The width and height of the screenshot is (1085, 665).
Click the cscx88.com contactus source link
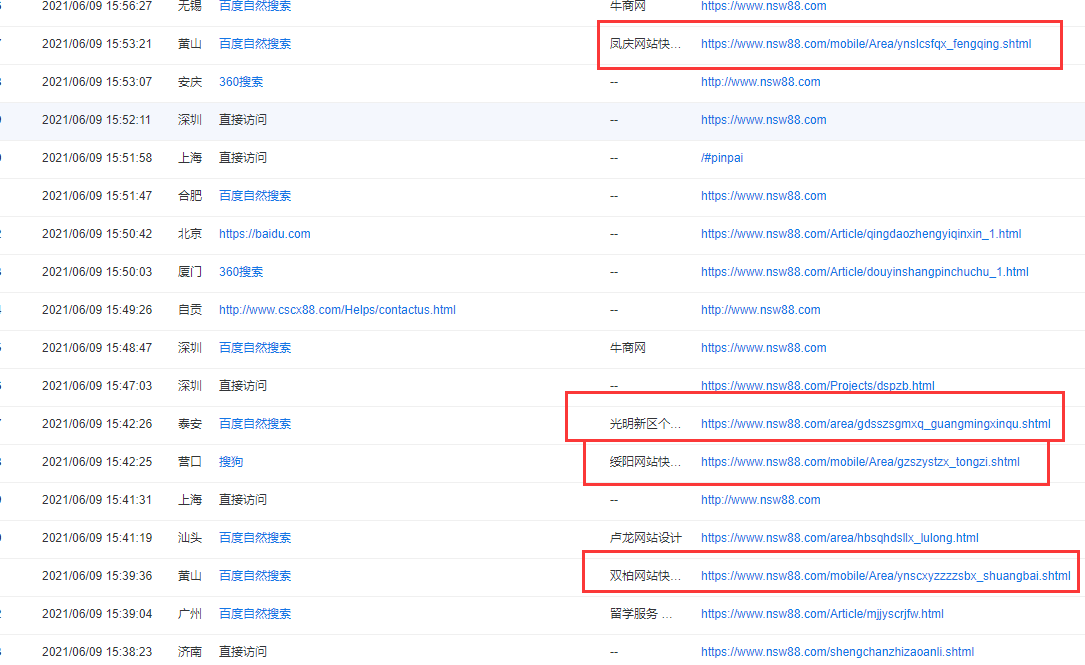(337, 309)
